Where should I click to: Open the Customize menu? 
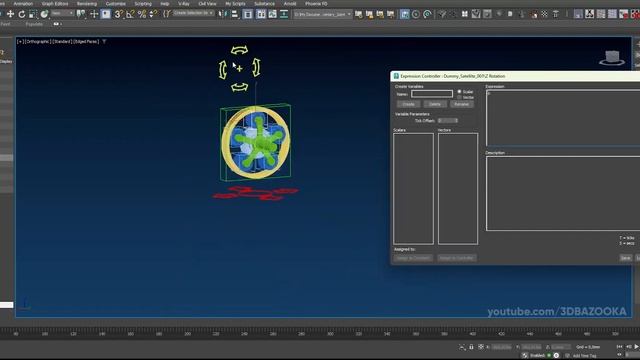(116, 4)
